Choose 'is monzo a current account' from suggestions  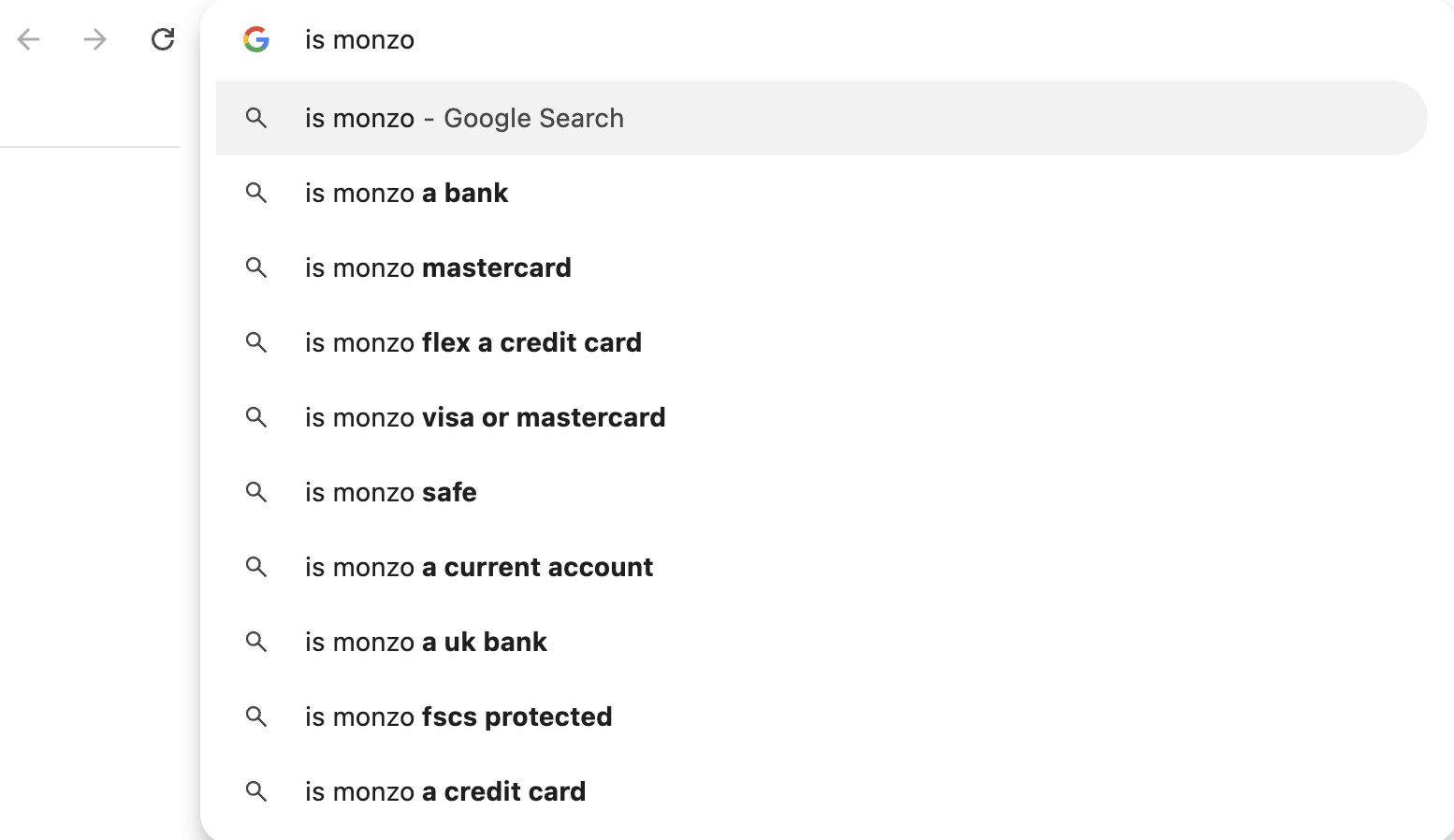(478, 567)
